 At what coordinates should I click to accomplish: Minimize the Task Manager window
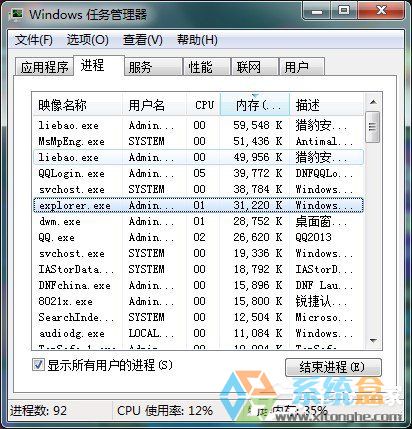click(x=317, y=11)
